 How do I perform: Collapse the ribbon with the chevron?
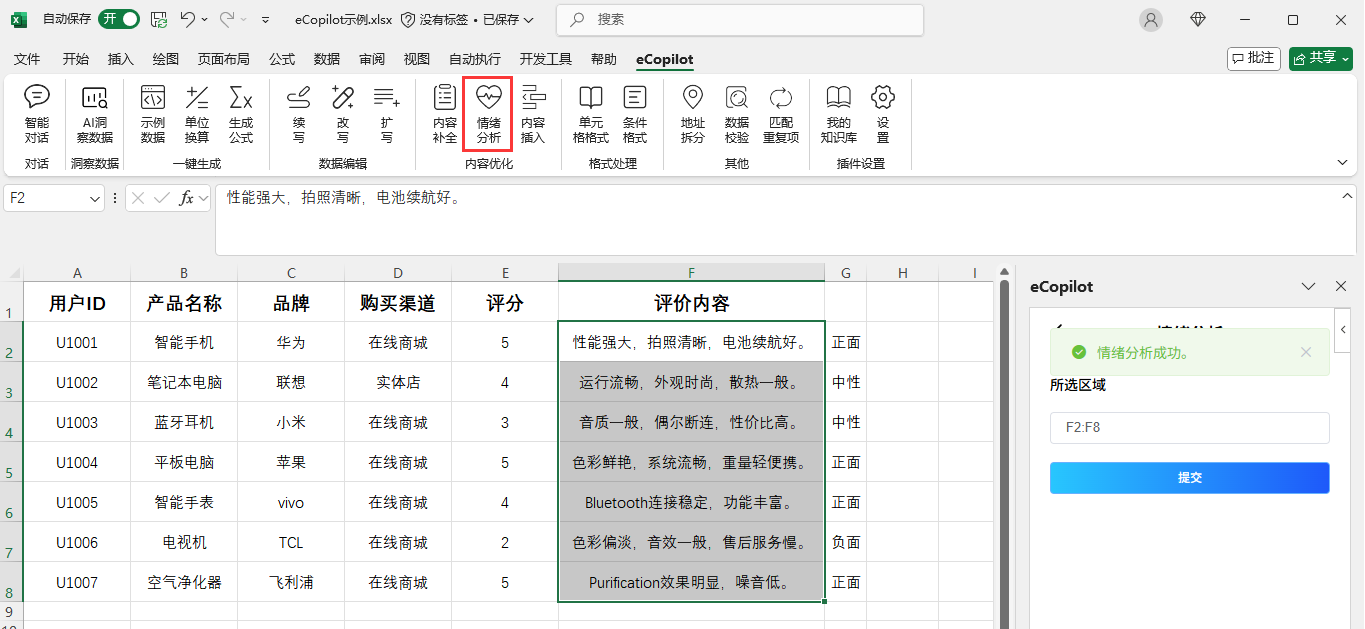(1343, 161)
